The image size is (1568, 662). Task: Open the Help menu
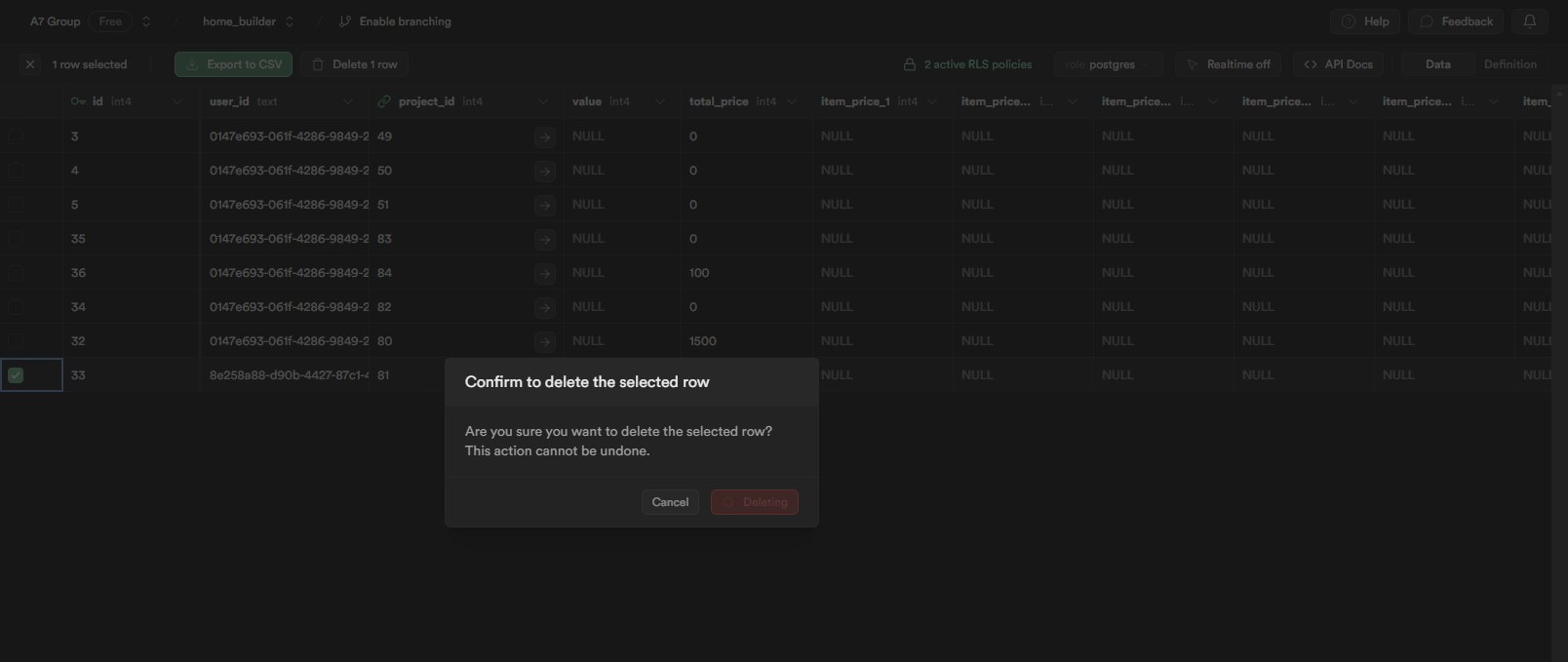pos(1365,21)
